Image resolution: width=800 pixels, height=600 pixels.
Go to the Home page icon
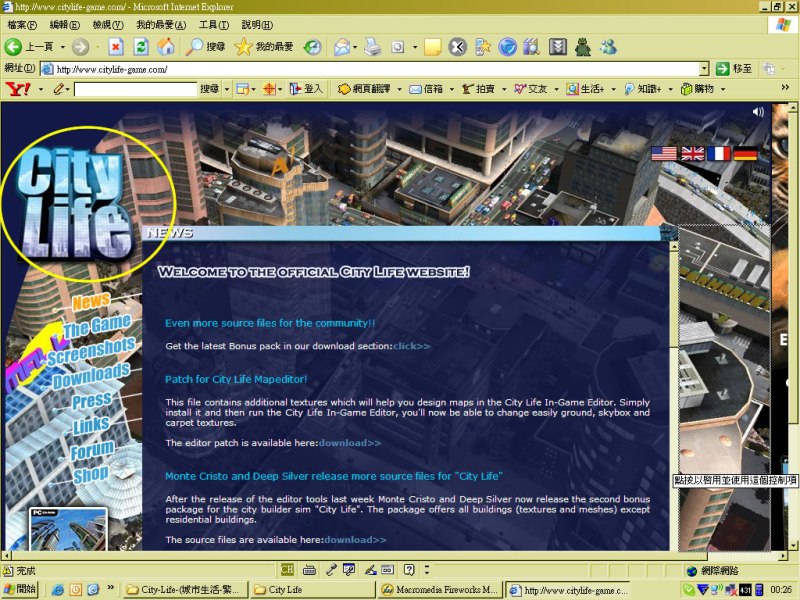pyautogui.click(x=165, y=47)
